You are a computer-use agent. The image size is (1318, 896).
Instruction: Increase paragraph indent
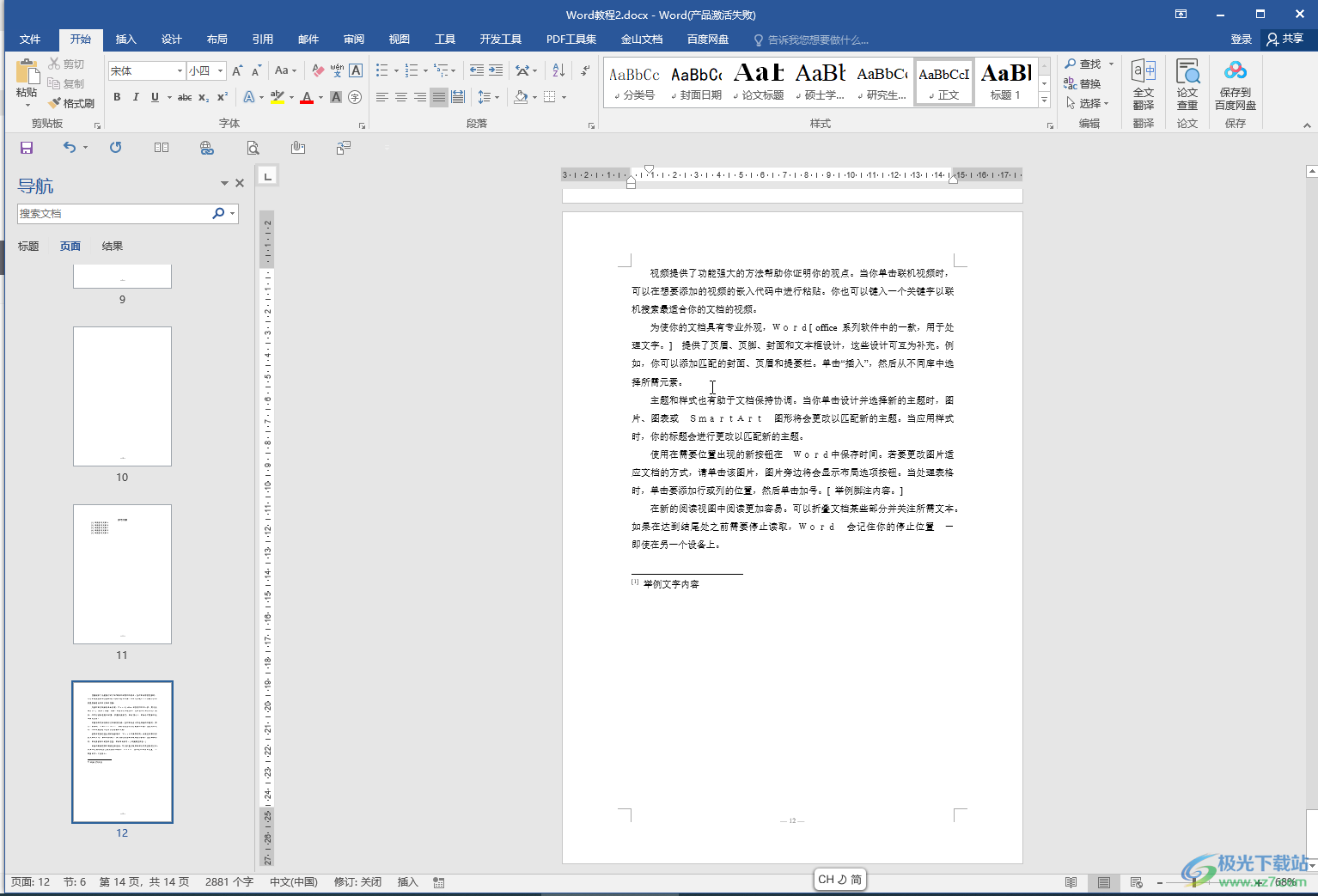click(496, 70)
